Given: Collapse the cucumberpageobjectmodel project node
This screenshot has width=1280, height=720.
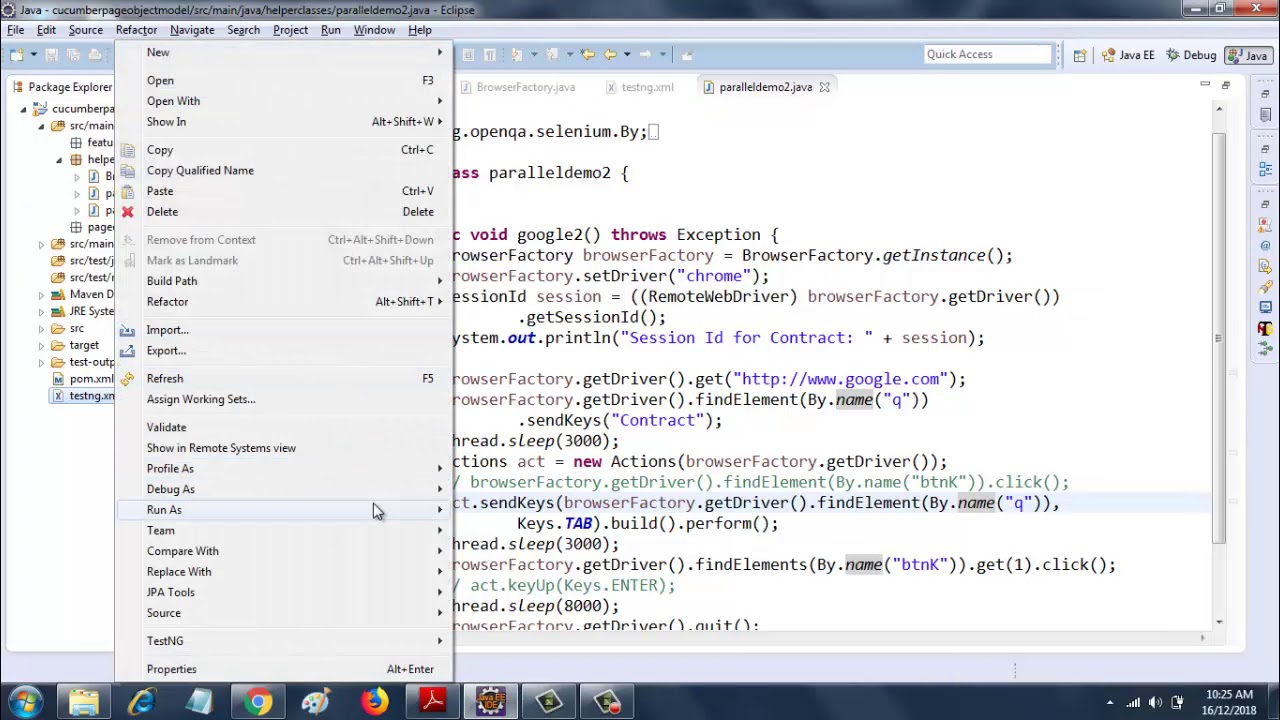Looking at the screenshot, I should click(24, 109).
